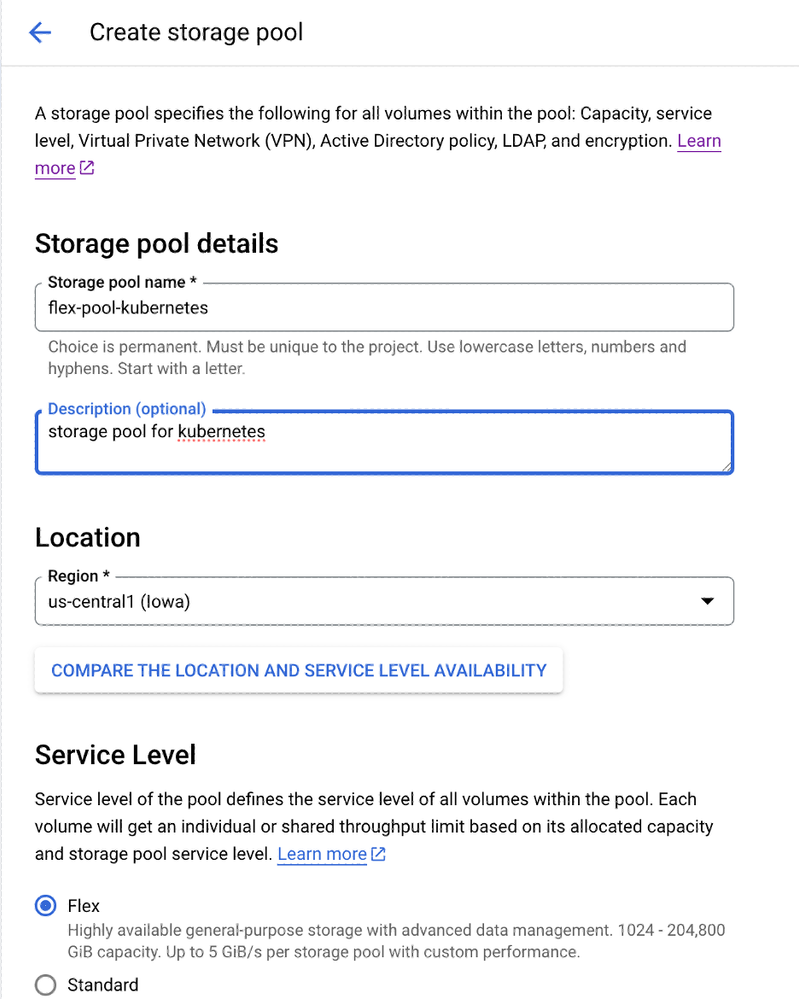Image resolution: width=799 pixels, height=999 pixels.
Task: Click the Standard option label text
Action: tap(103, 985)
